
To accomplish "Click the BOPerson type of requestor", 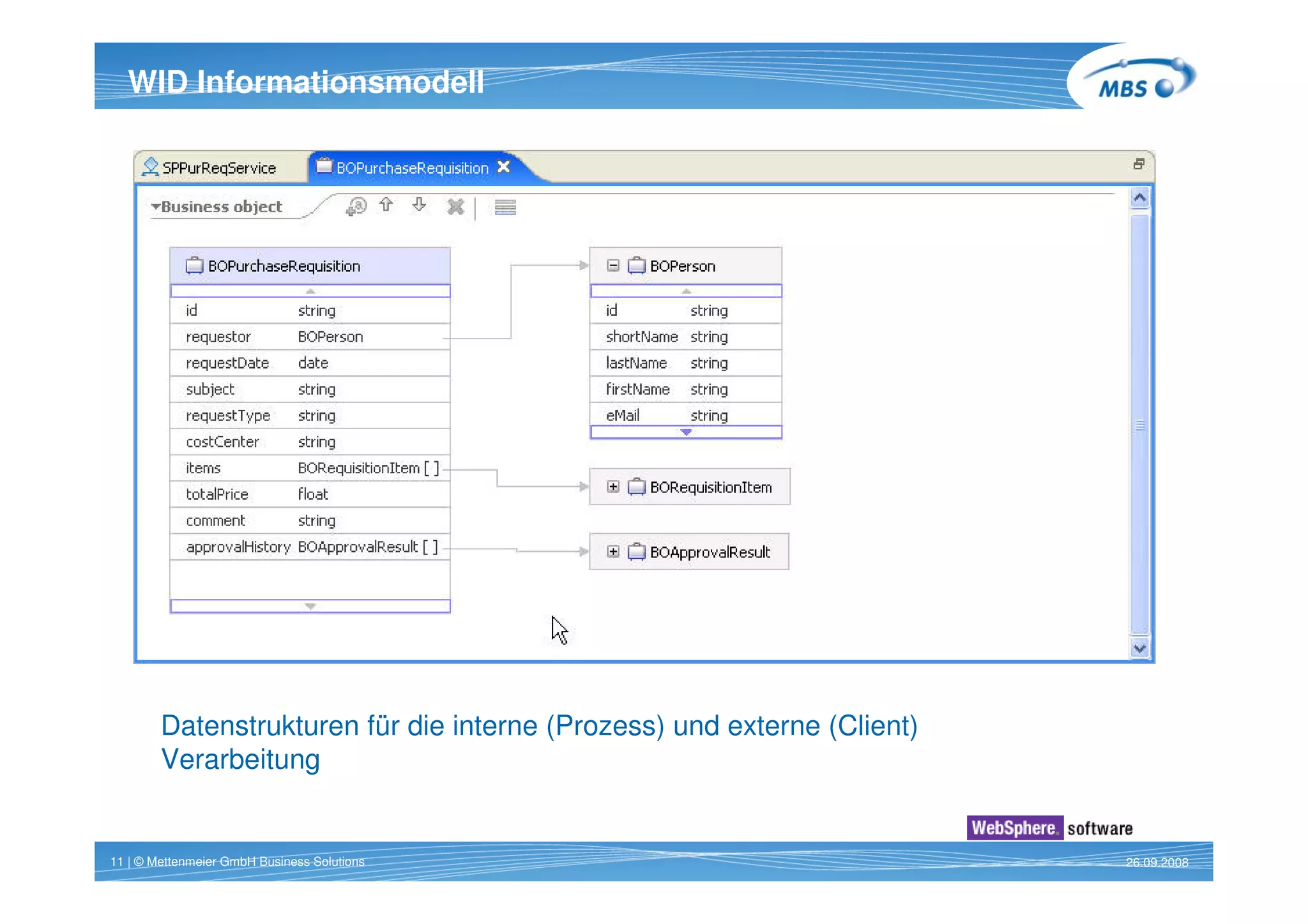I will [x=330, y=337].
